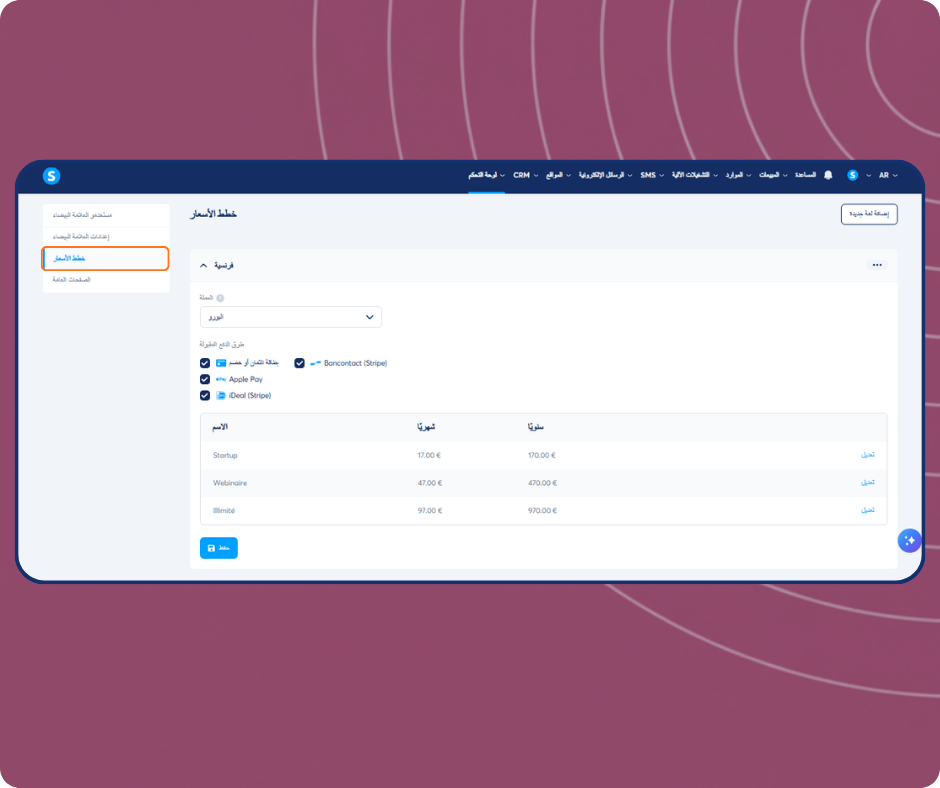Click the سنويًا column header
The image size is (940, 788).
click(x=536, y=427)
